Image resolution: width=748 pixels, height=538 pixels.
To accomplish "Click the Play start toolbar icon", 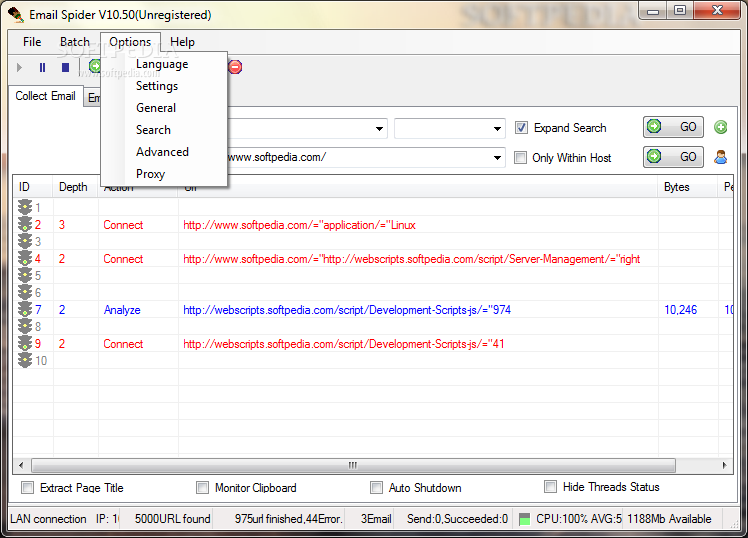I will [x=20, y=67].
